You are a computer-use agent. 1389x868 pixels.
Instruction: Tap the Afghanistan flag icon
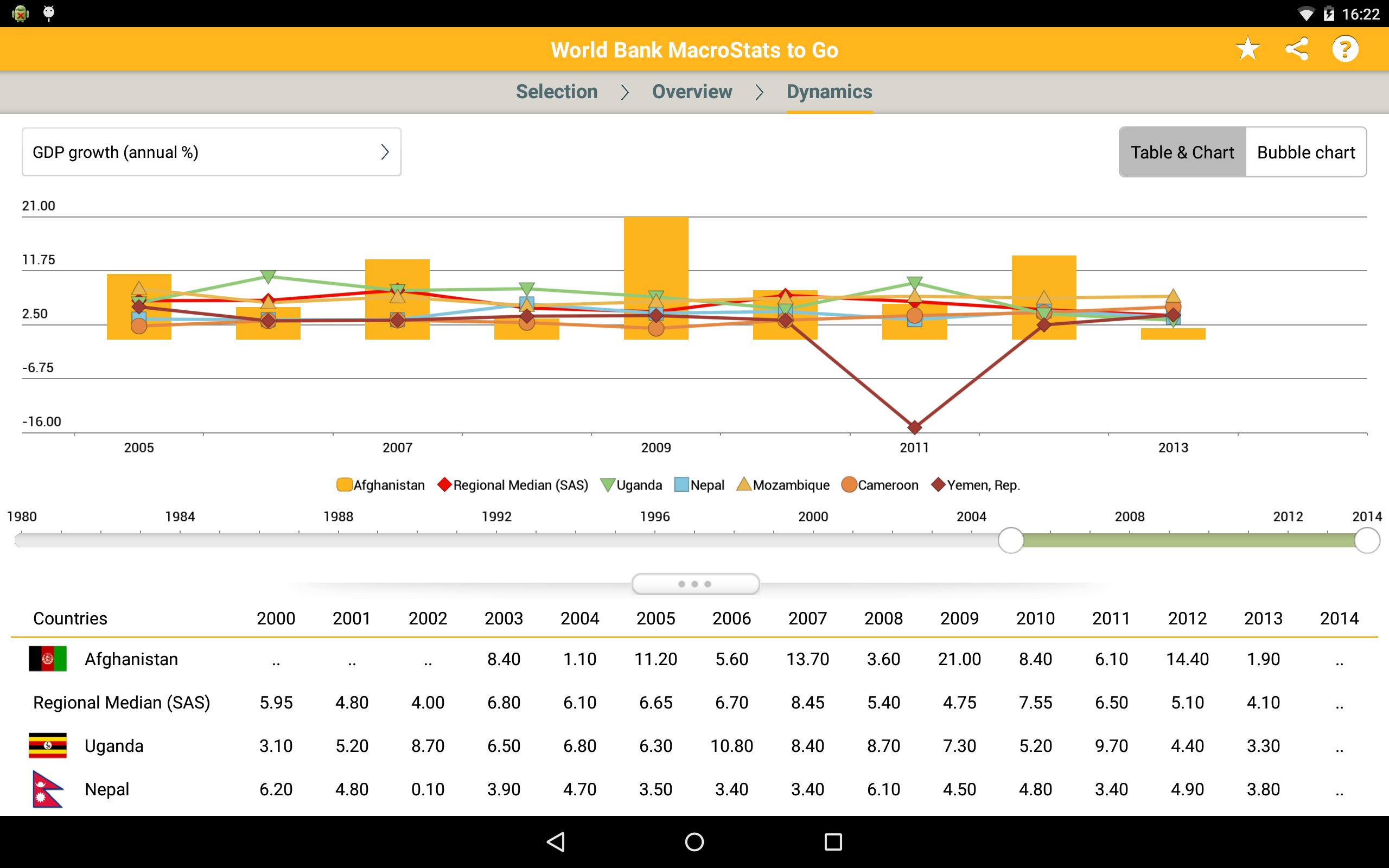[x=48, y=659]
